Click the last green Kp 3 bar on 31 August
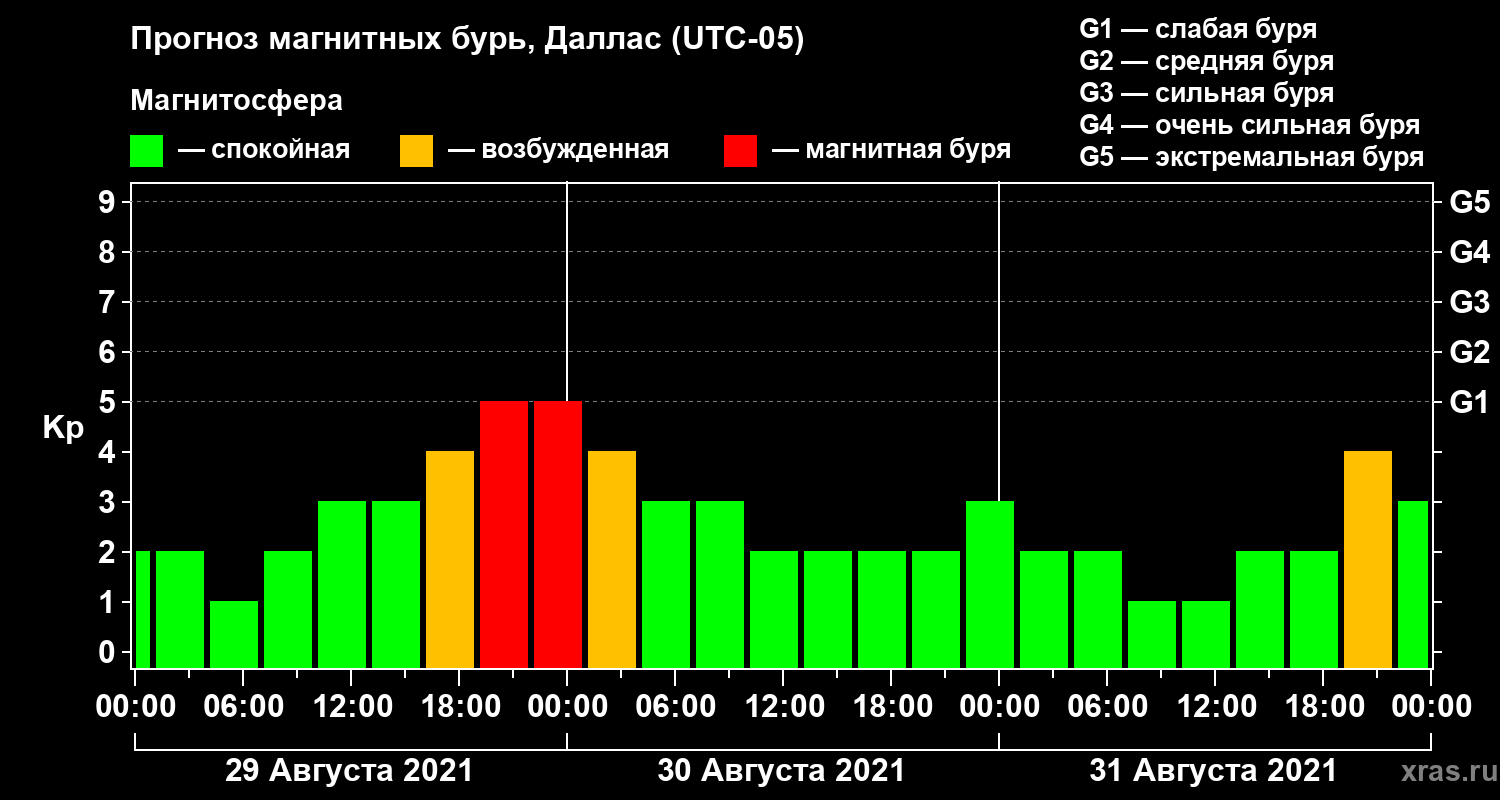This screenshot has height=800, width=1500. [1413, 584]
